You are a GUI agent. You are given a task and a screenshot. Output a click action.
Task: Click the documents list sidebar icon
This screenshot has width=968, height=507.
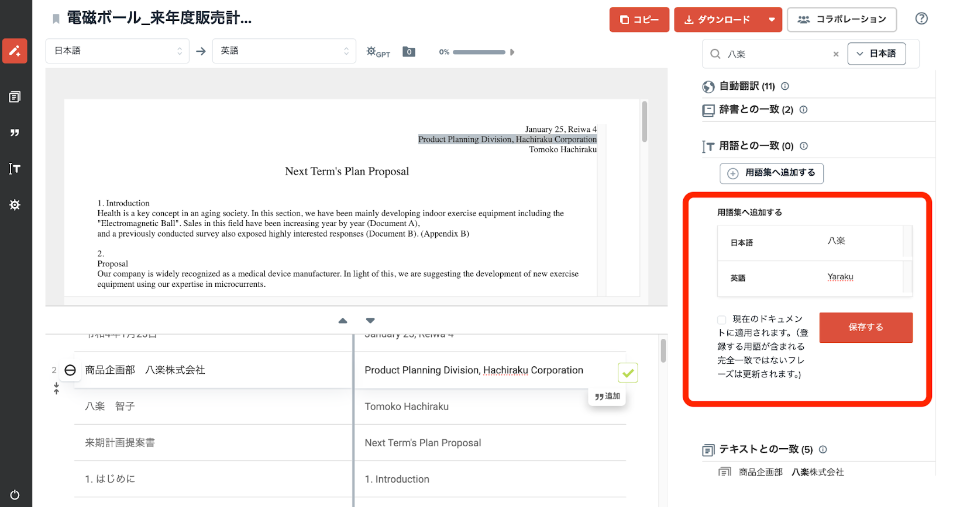pos(15,97)
